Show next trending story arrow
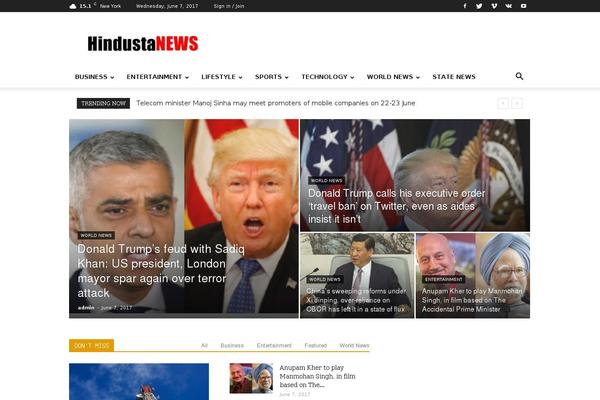Image resolution: width=600 pixels, height=400 pixels. (x=517, y=103)
